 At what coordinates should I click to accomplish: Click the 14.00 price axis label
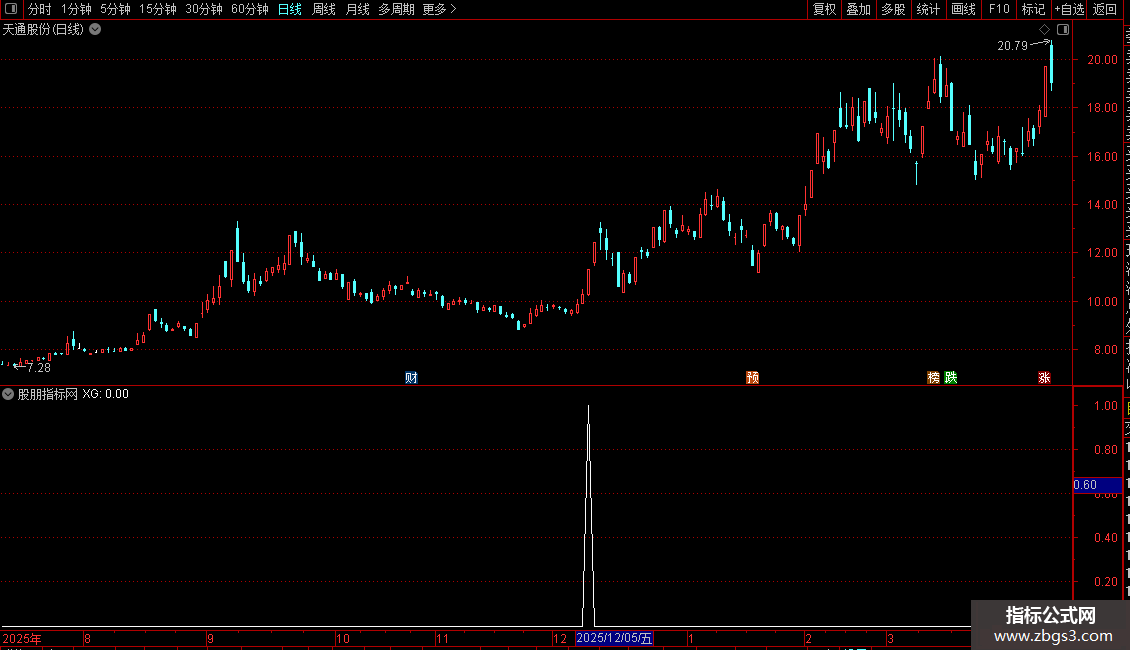pyautogui.click(x=1102, y=205)
